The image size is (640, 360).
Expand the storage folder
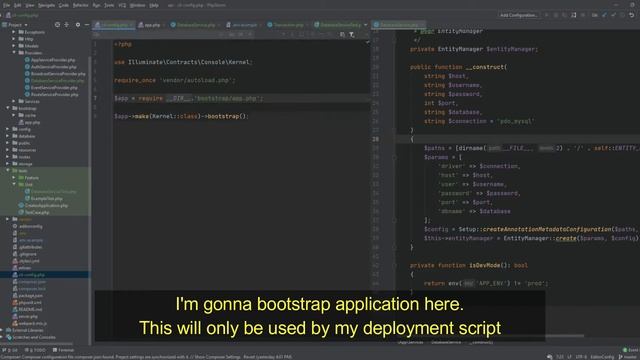[x=8, y=164]
